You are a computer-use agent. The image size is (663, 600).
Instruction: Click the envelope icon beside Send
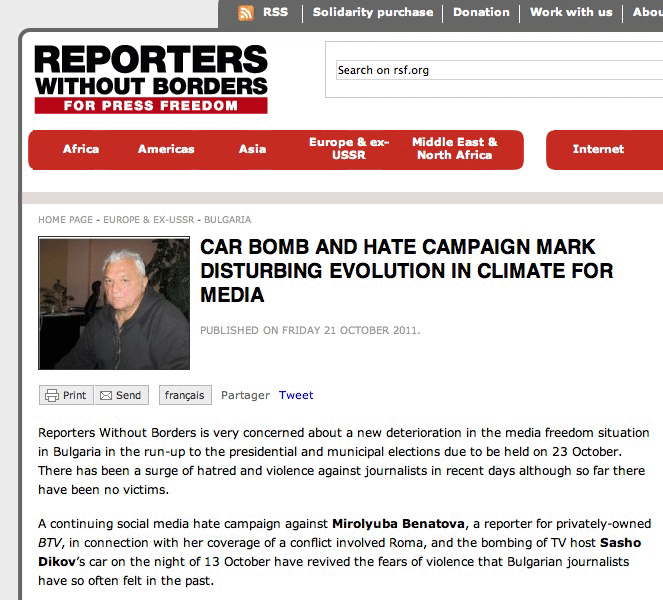point(106,395)
